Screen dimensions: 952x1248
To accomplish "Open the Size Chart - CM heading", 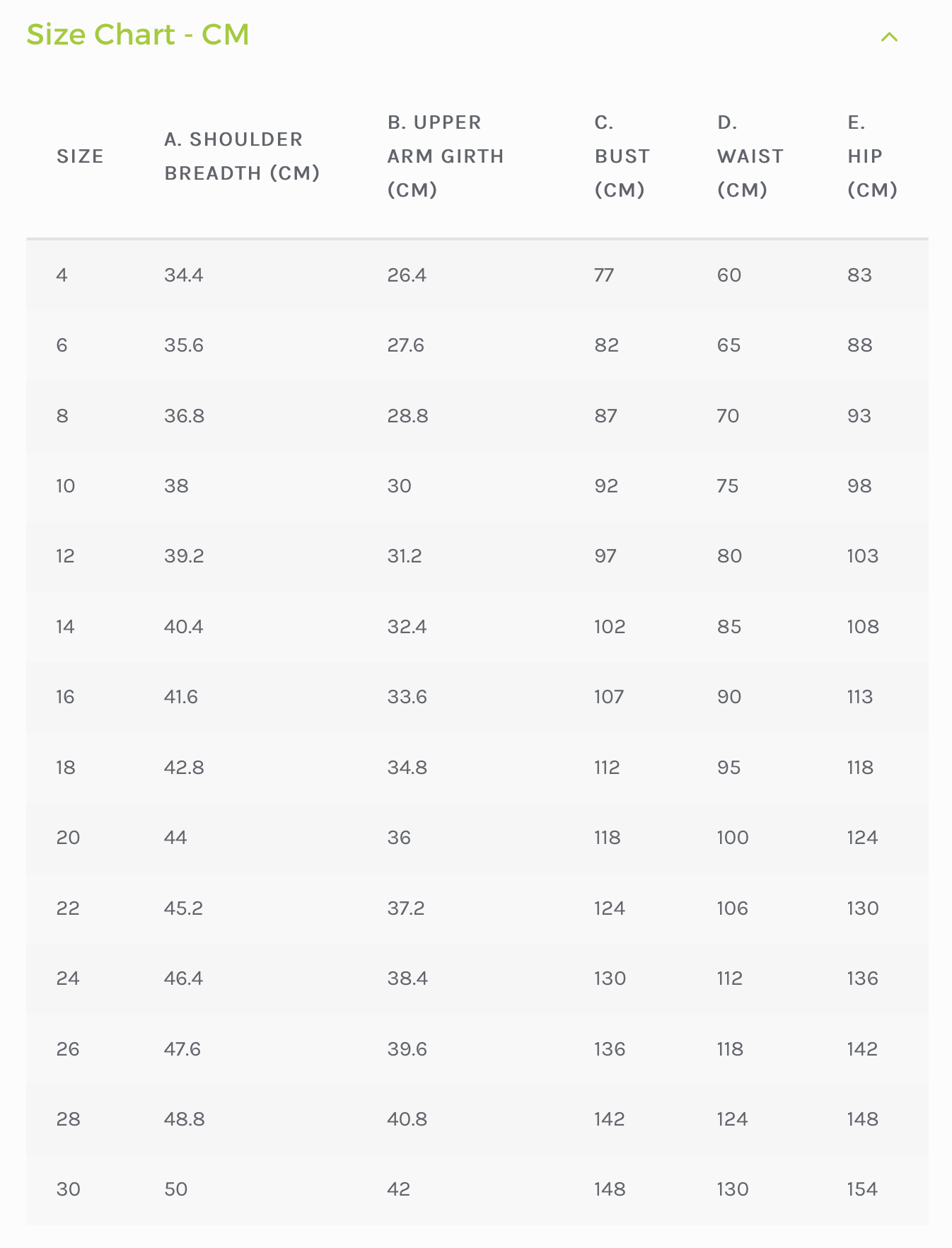I will [x=138, y=34].
